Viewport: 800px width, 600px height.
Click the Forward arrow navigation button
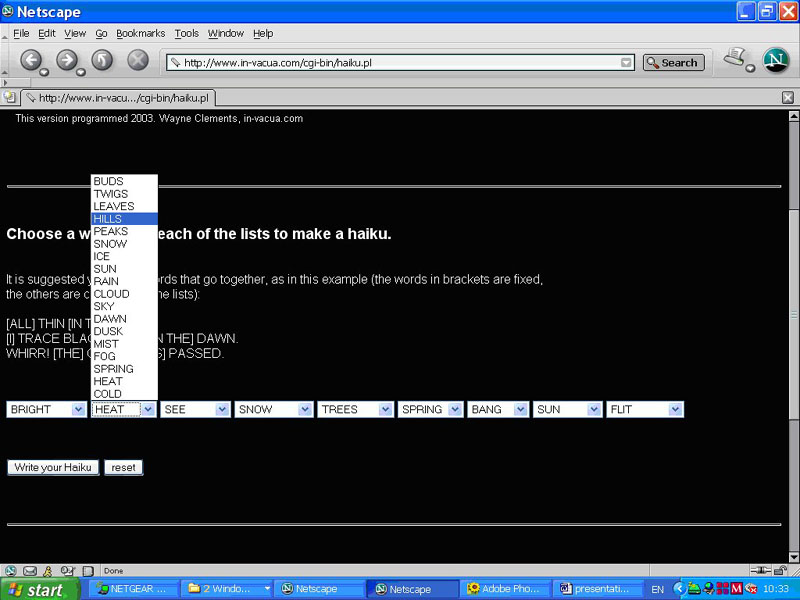point(67,61)
